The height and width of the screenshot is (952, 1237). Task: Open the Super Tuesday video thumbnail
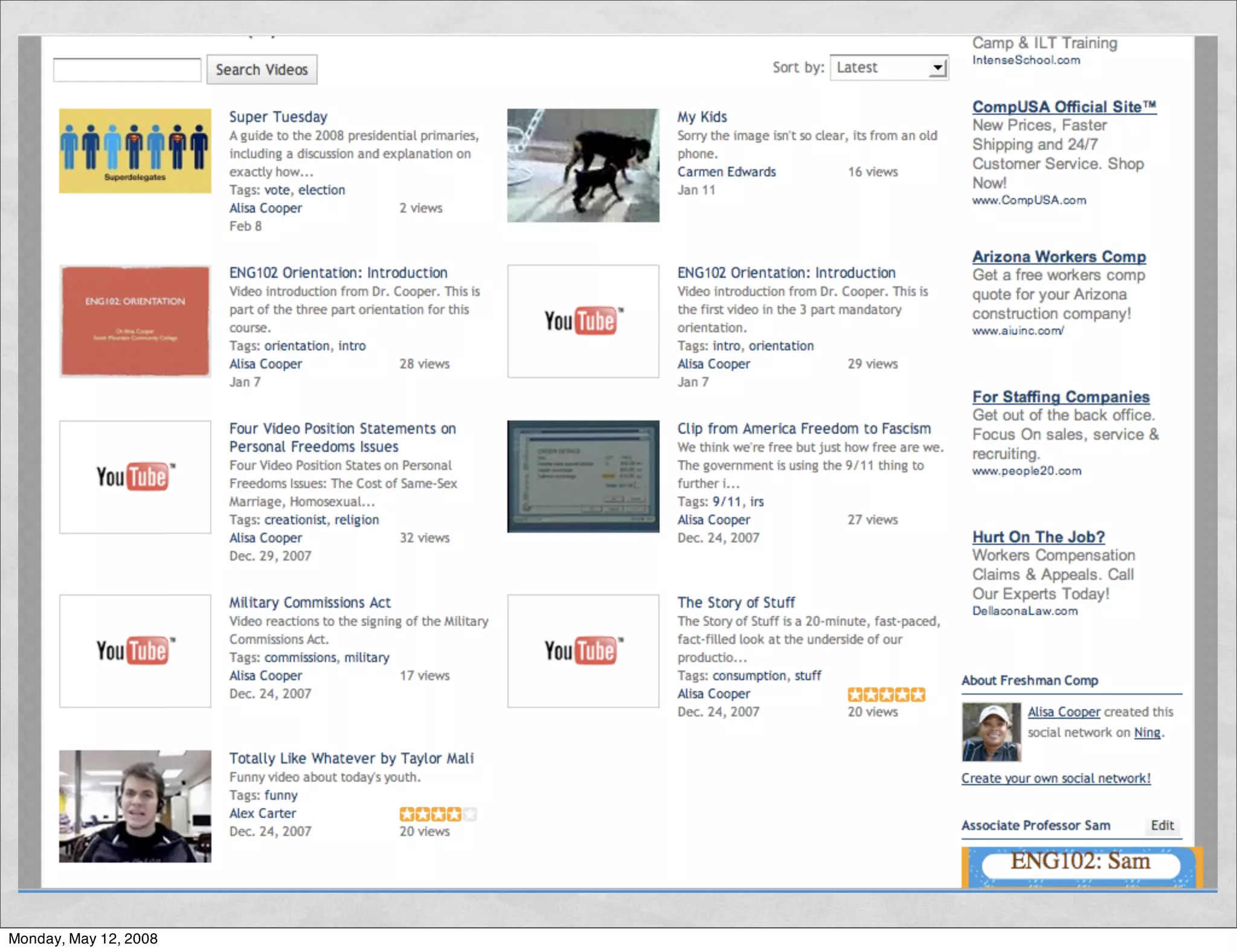(x=135, y=150)
